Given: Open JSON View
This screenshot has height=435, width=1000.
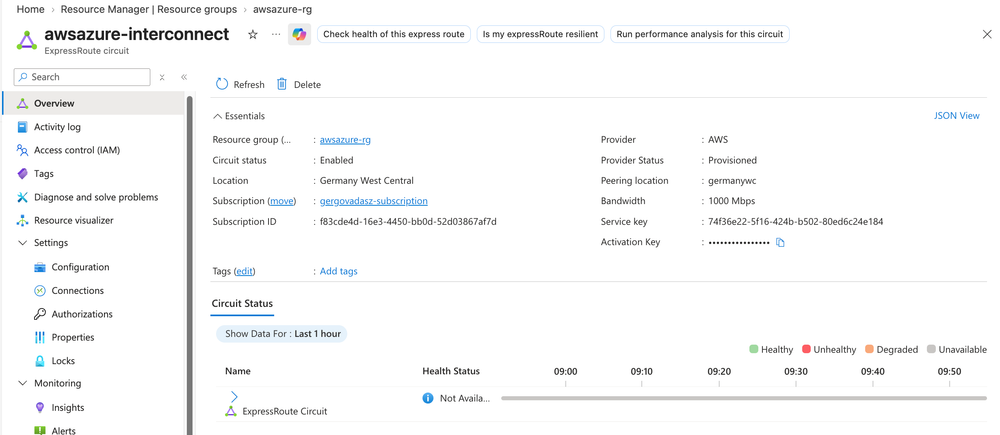Looking at the screenshot, I should point(957,116).
